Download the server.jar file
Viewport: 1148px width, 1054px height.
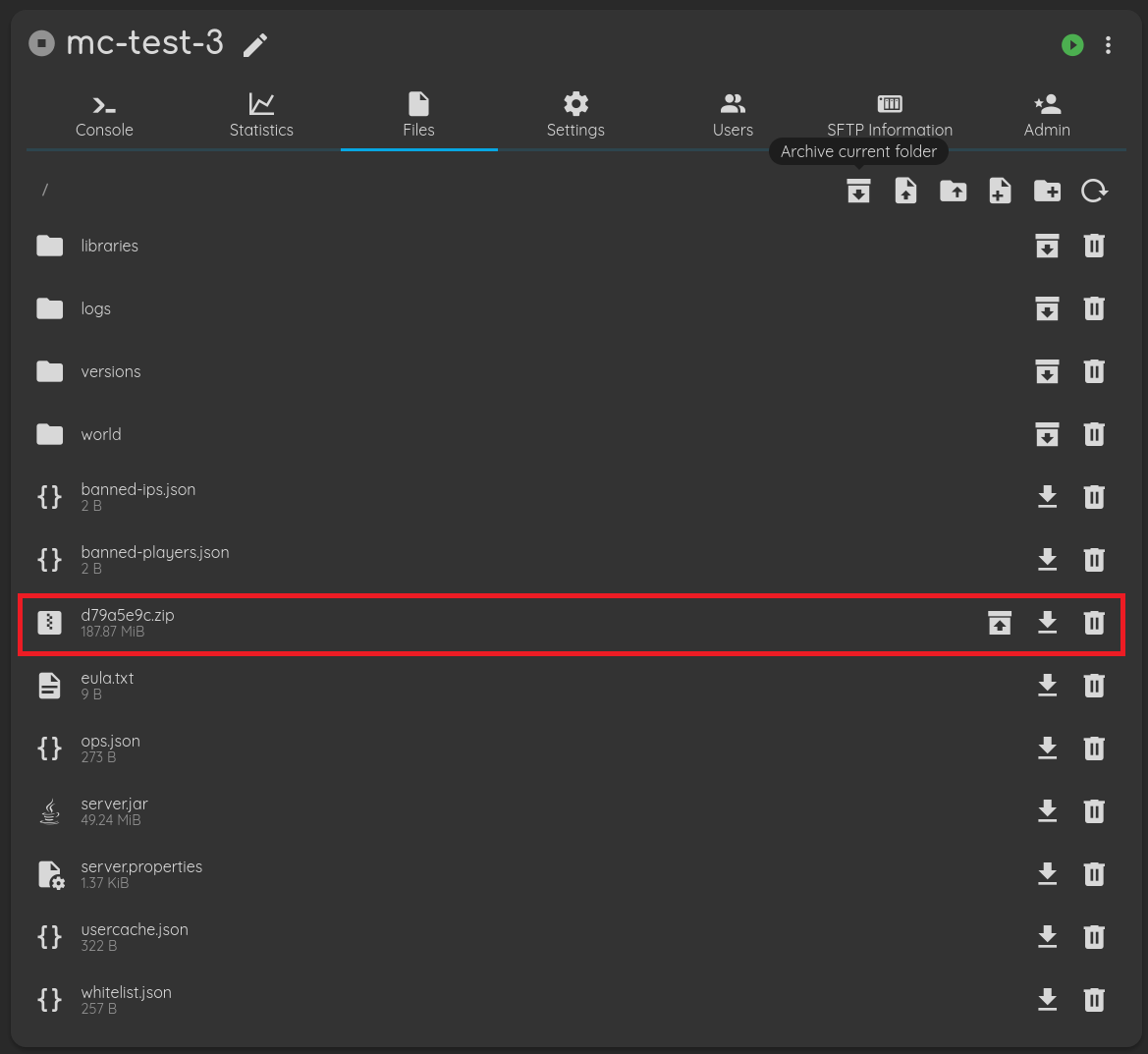click(x=1047, y=811)
